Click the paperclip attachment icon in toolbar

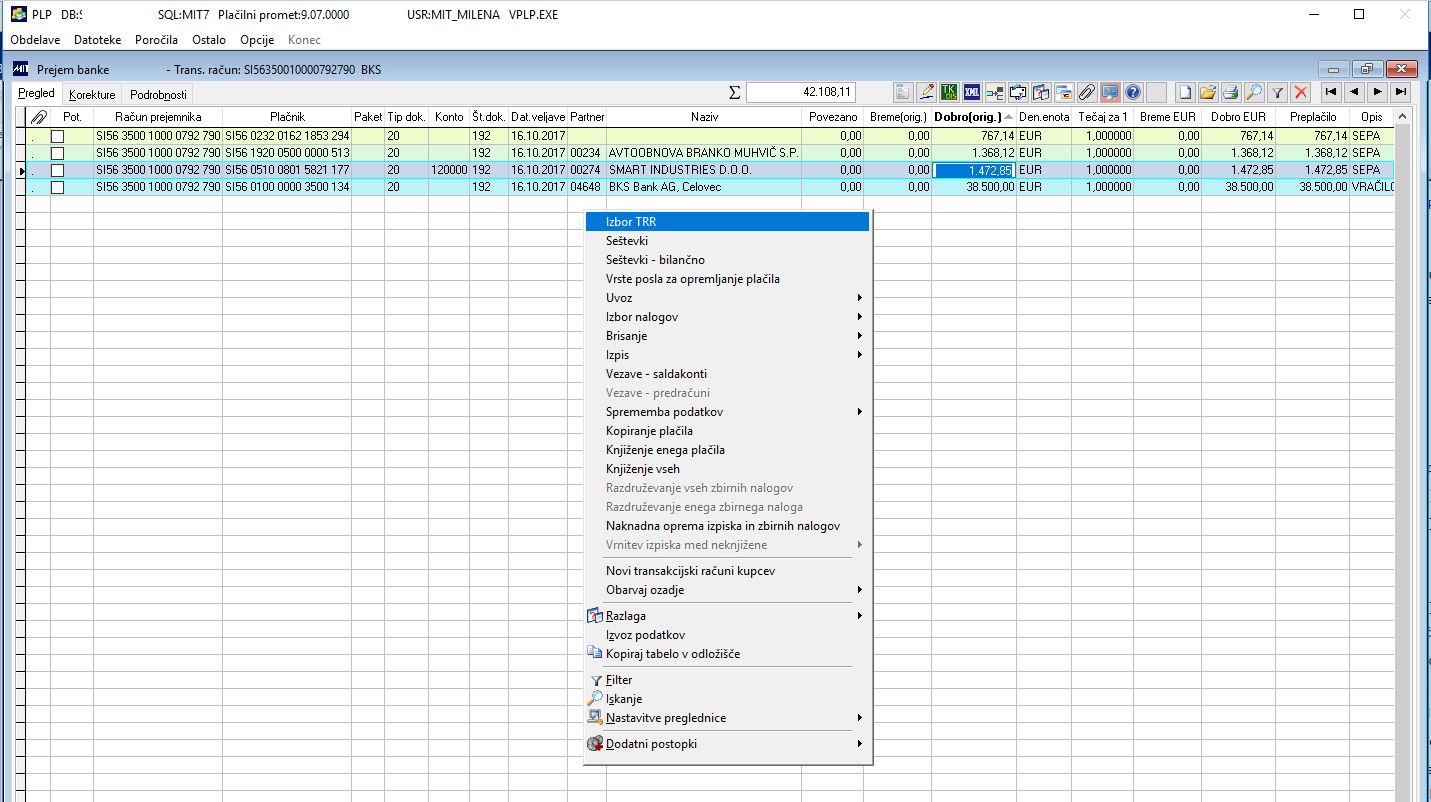click(1087, 92)
